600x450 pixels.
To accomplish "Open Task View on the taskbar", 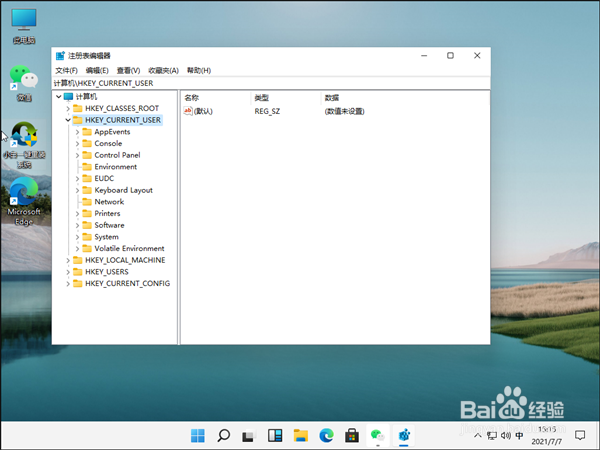I will click(x=249, y=436).
